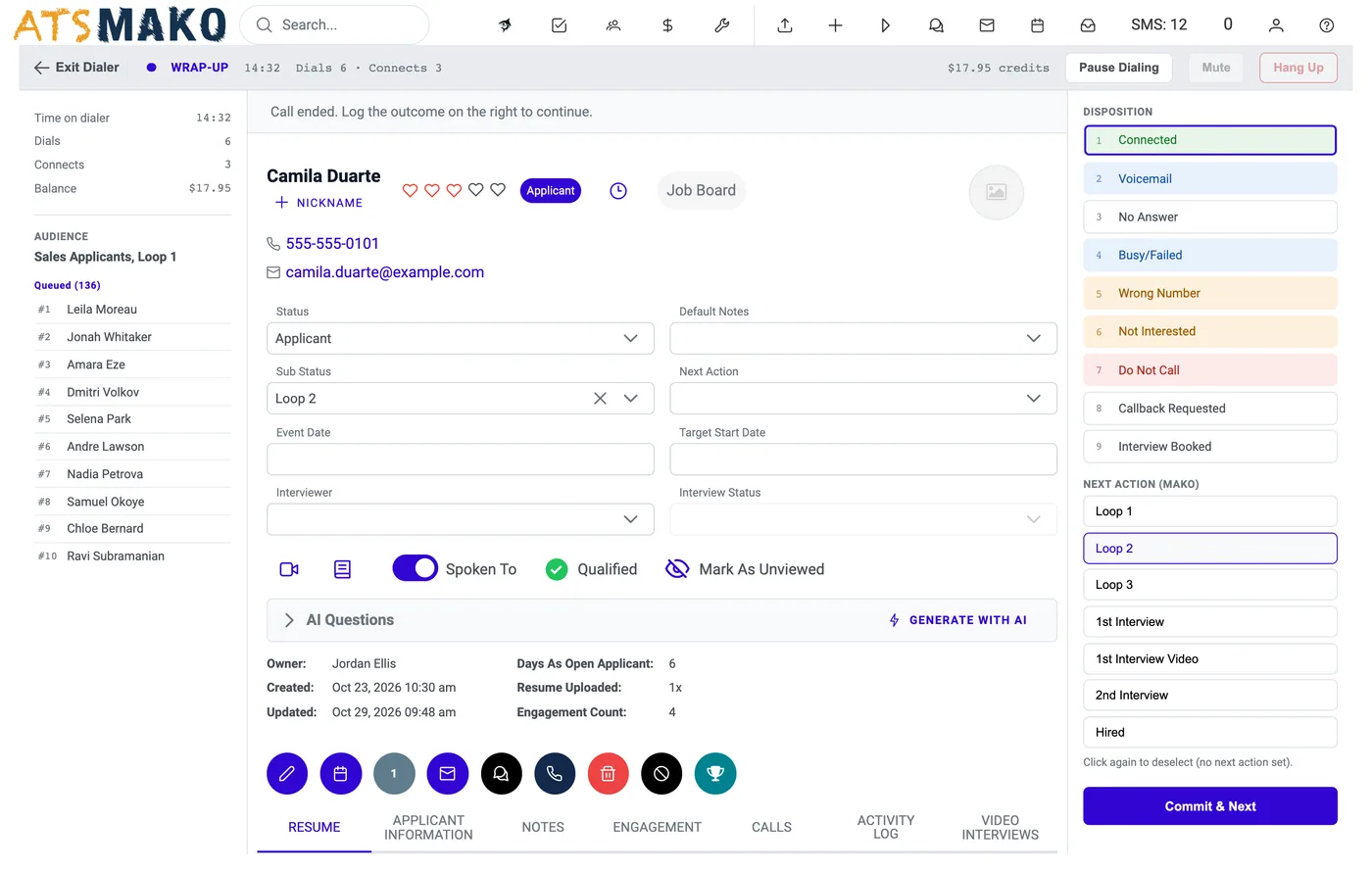Select Loop 3 as next action
Viewport: 1372px width, 869px height.
[x=1210, y=585]
